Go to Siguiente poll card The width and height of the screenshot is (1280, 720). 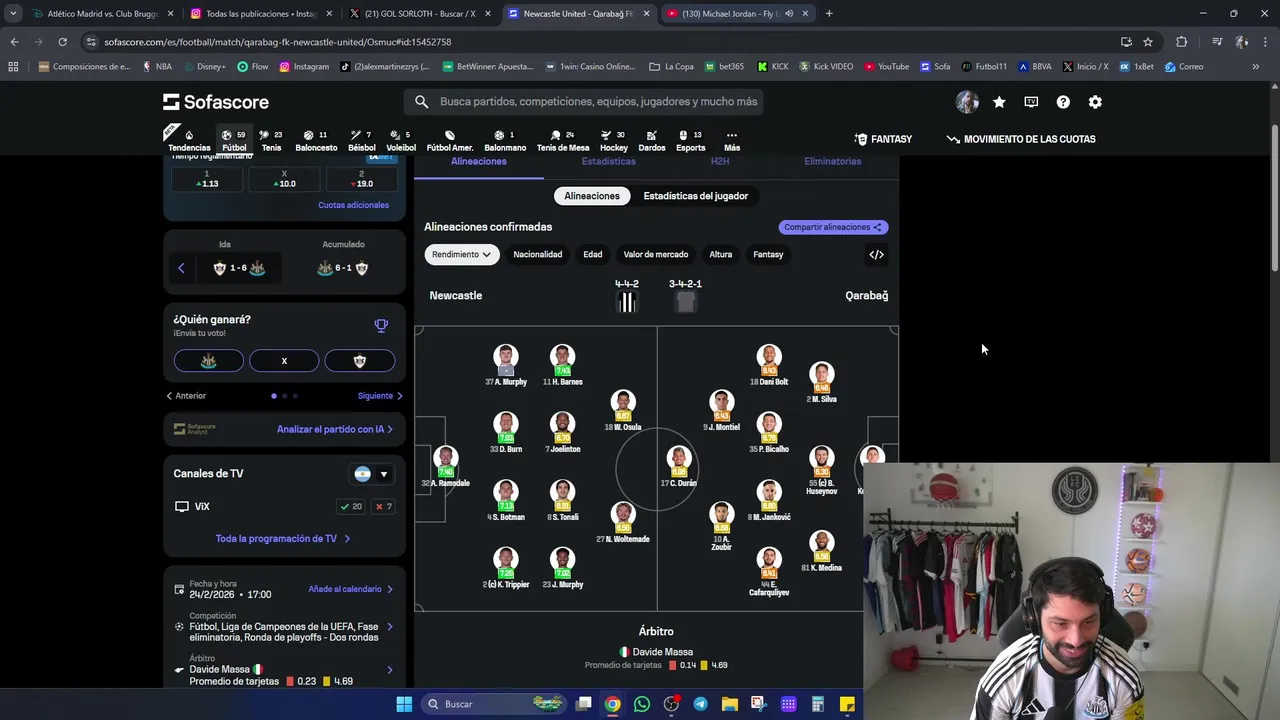point(380,396)
